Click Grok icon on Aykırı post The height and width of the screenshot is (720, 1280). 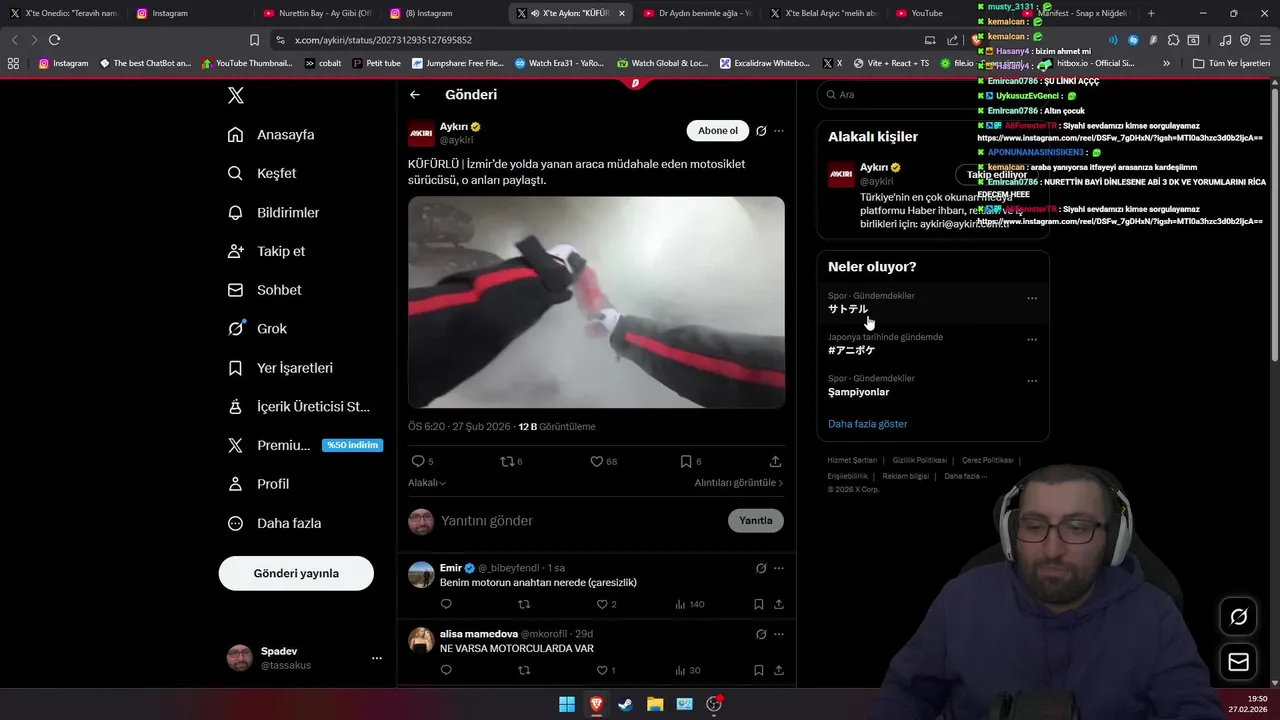click(761, 131)
